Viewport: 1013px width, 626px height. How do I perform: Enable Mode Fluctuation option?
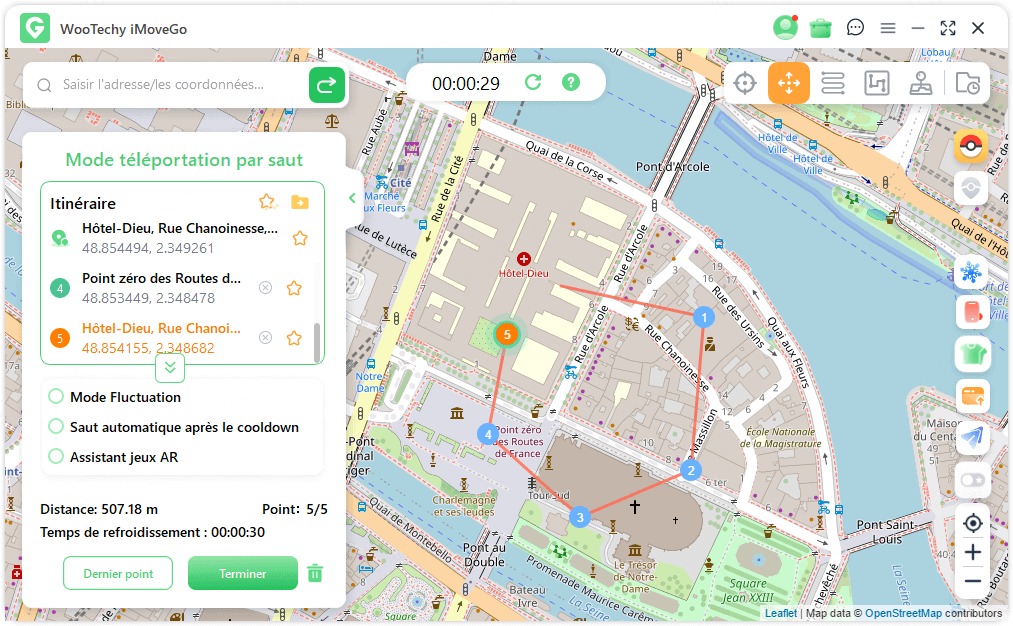[x=57, y=397]
